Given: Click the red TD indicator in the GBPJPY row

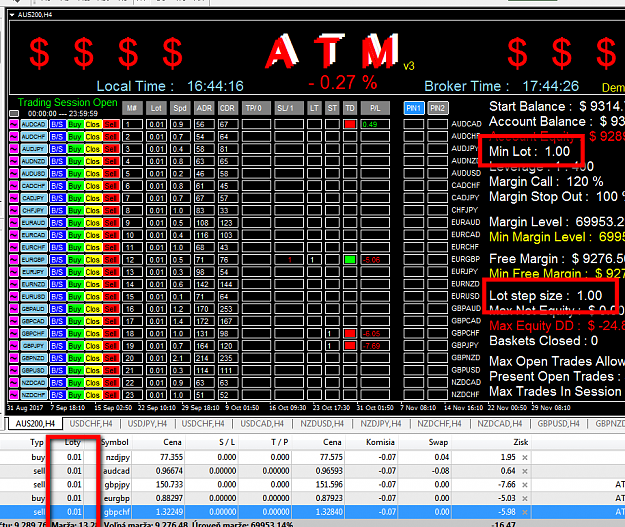Looking at the screenshot, I should click(x=350, y=346).
